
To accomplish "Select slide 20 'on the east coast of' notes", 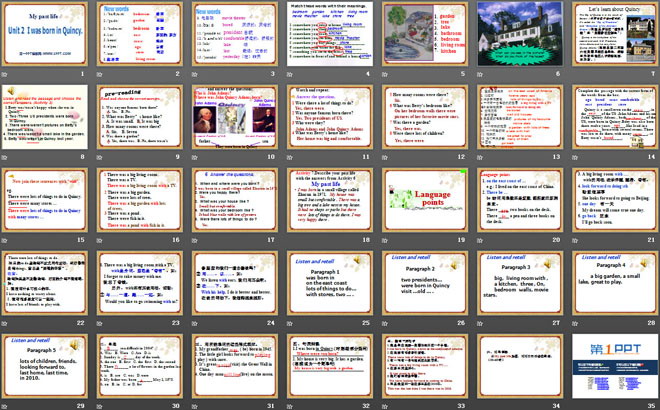I will tap(520, 200).
